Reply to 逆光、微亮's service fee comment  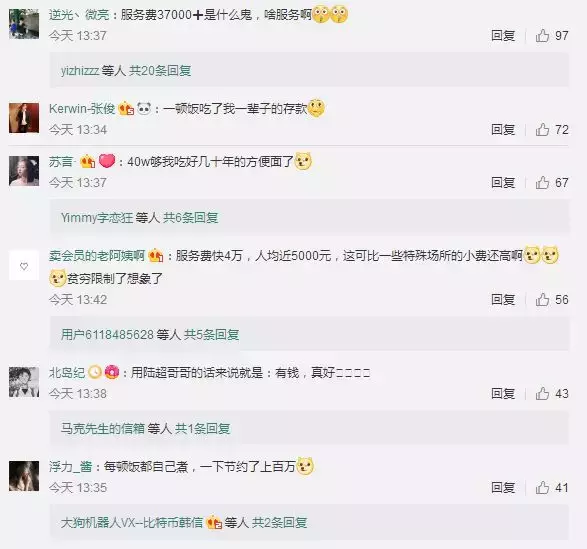pos(503,36)
